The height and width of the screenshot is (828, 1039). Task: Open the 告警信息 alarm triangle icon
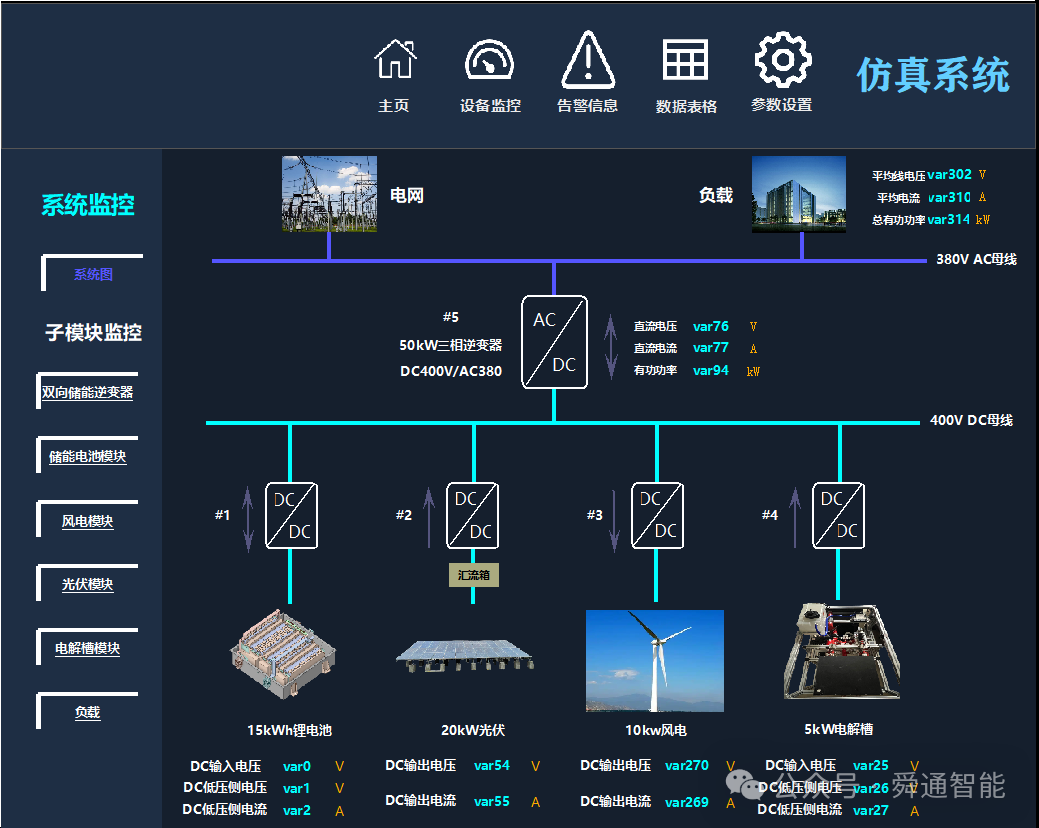586,62
